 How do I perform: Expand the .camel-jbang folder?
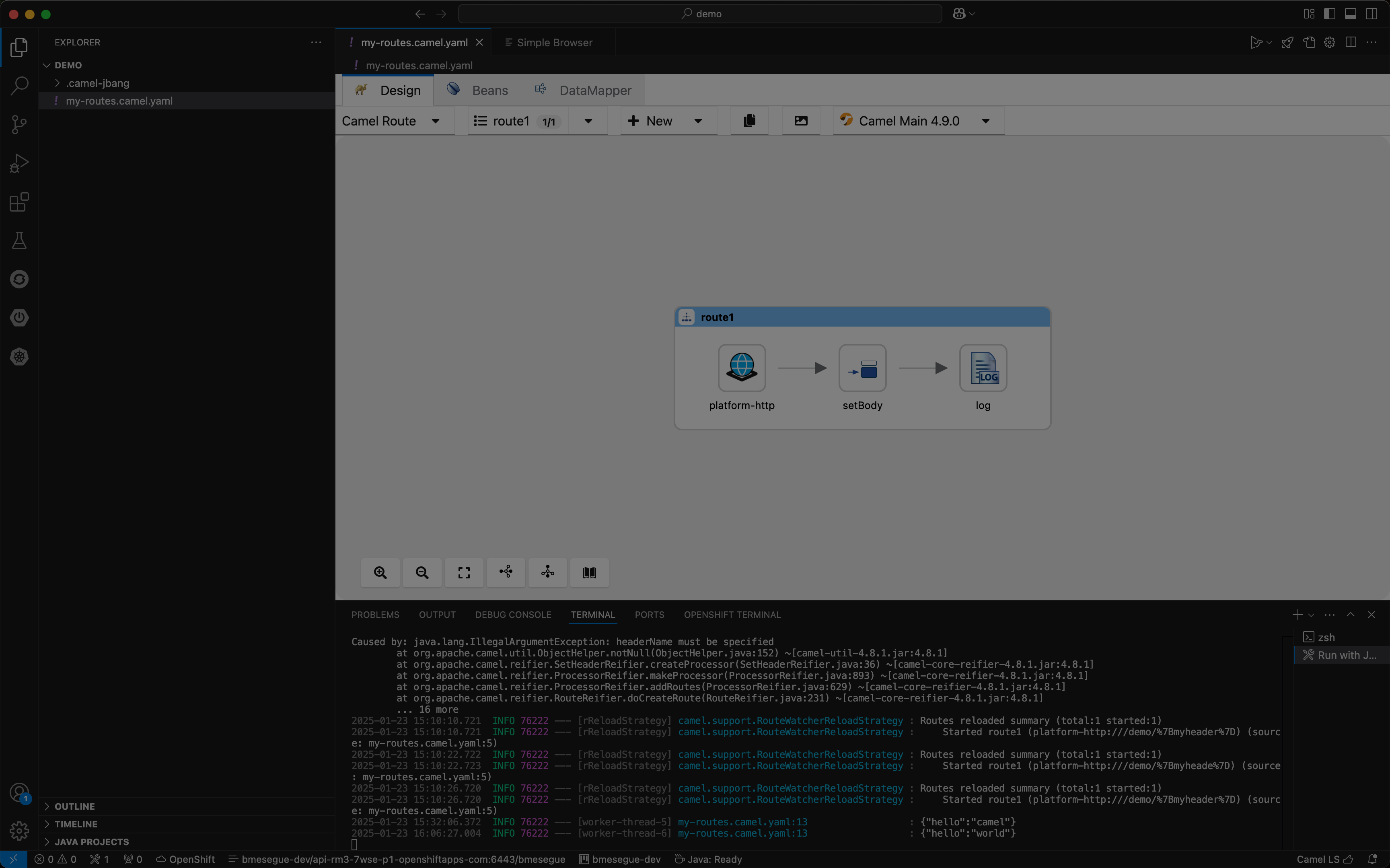point(58,83)
